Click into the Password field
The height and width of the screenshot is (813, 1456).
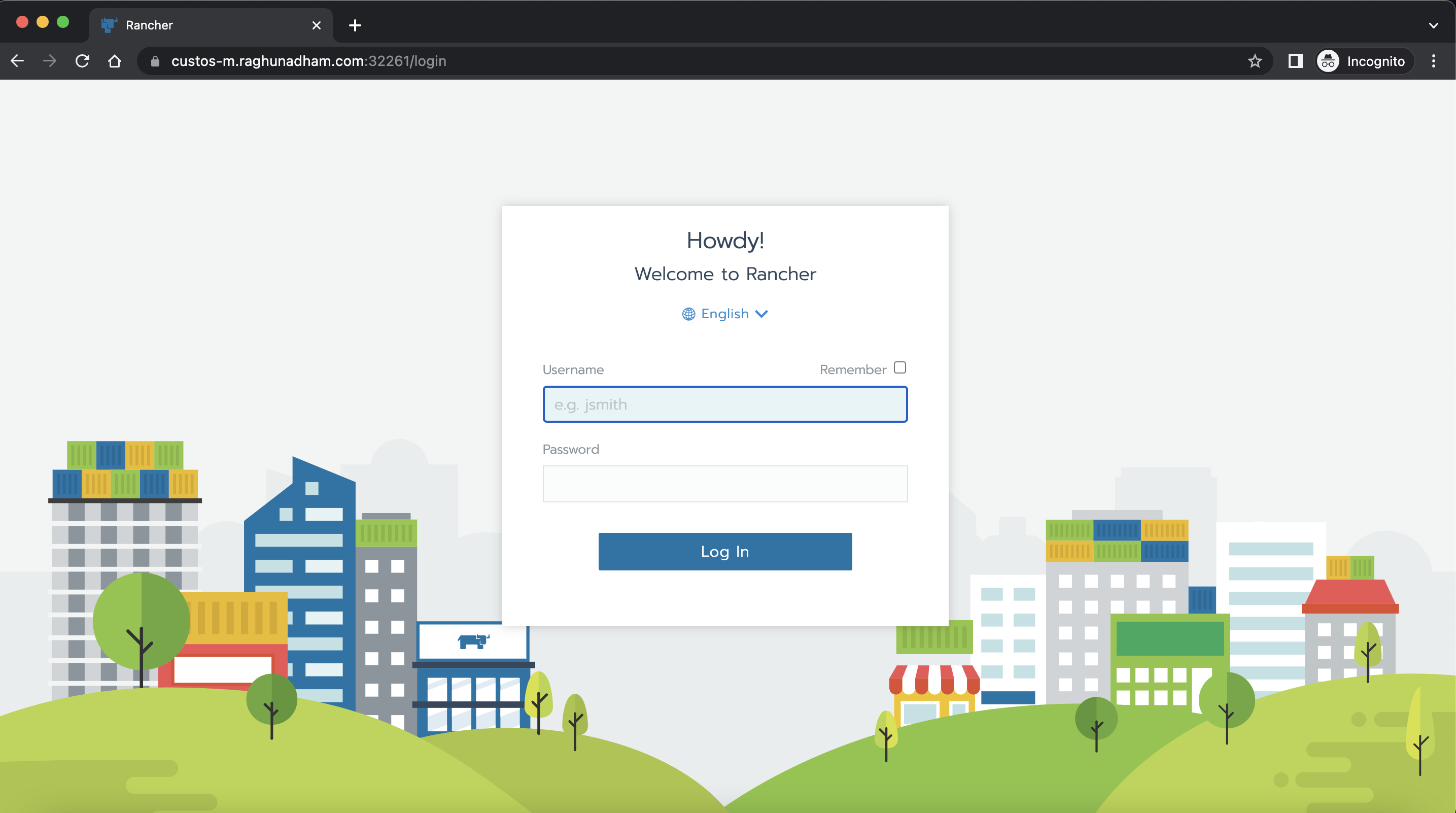(724, 484)
